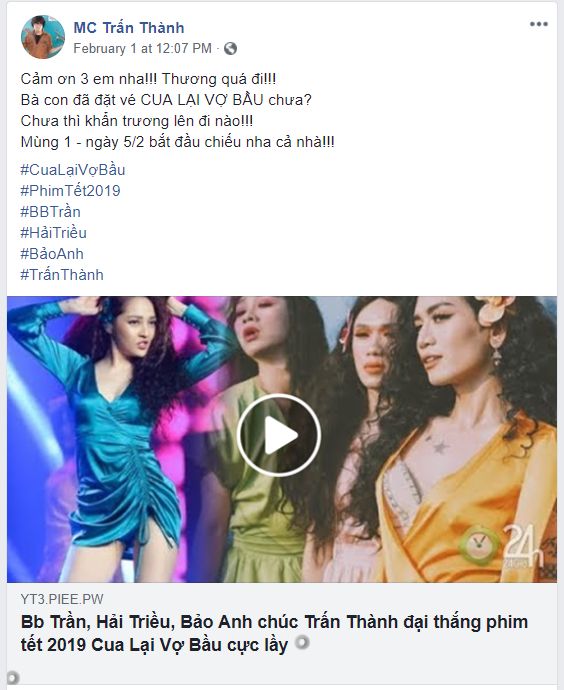Screen dimensions: 564x690
Task: Open the three-dot post options menu
Action: [x=538, y=24]
